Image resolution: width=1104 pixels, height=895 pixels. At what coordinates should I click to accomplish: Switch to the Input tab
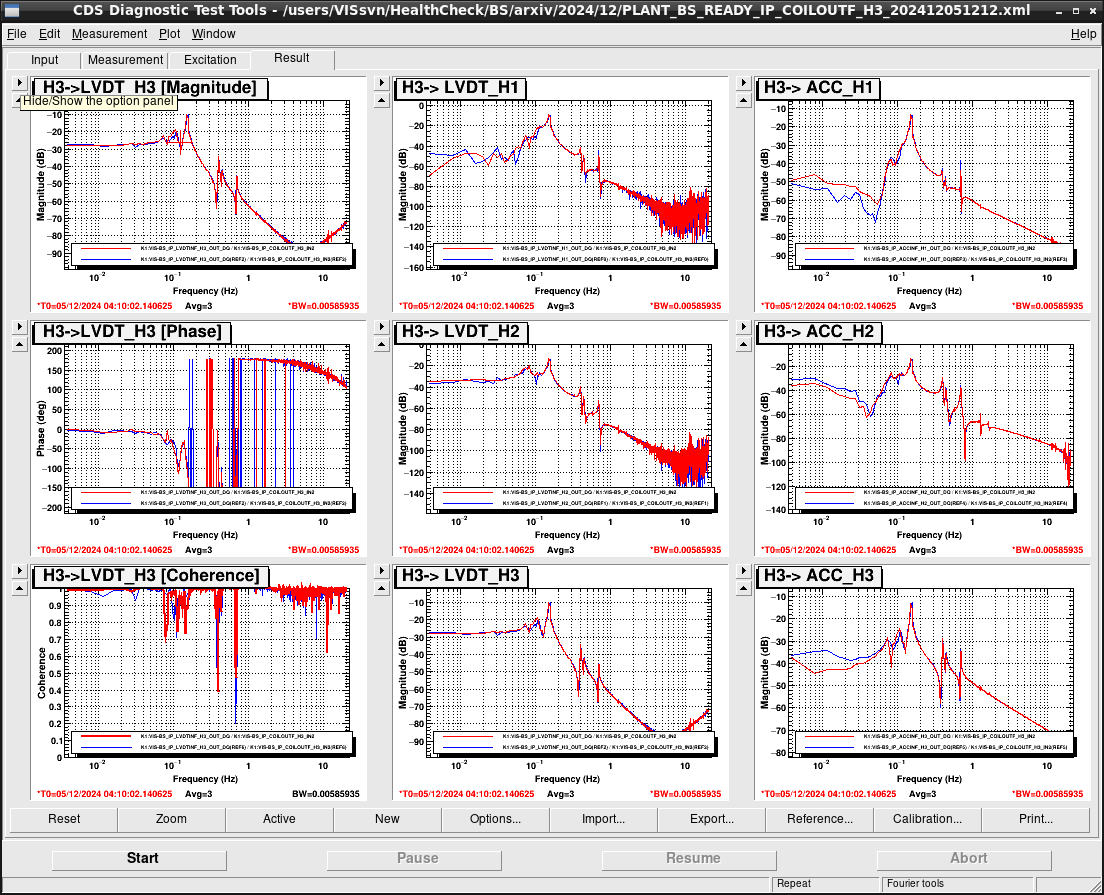tap(44, 60)
